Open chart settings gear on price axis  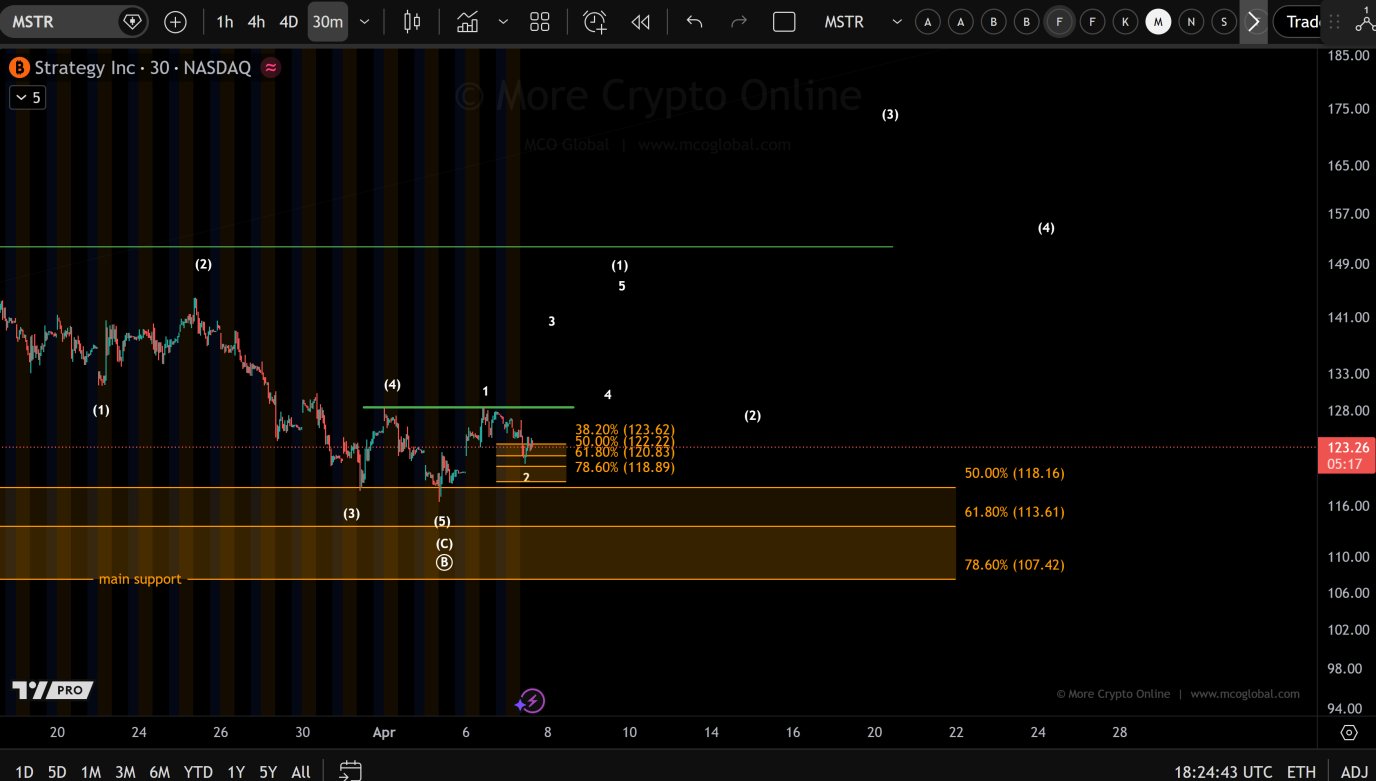tap(1349, 733)
